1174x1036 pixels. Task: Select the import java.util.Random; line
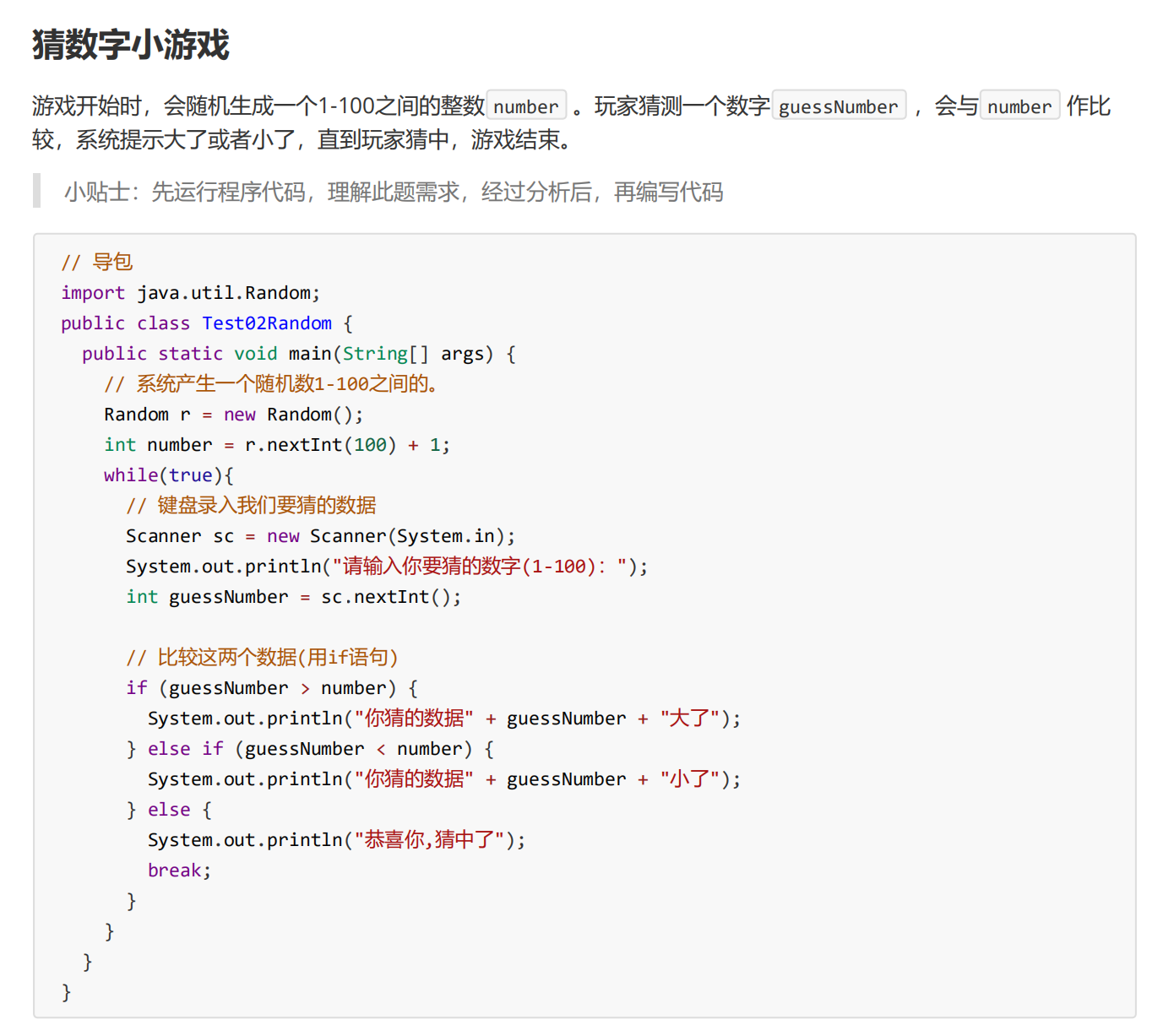tap(191, 293)
